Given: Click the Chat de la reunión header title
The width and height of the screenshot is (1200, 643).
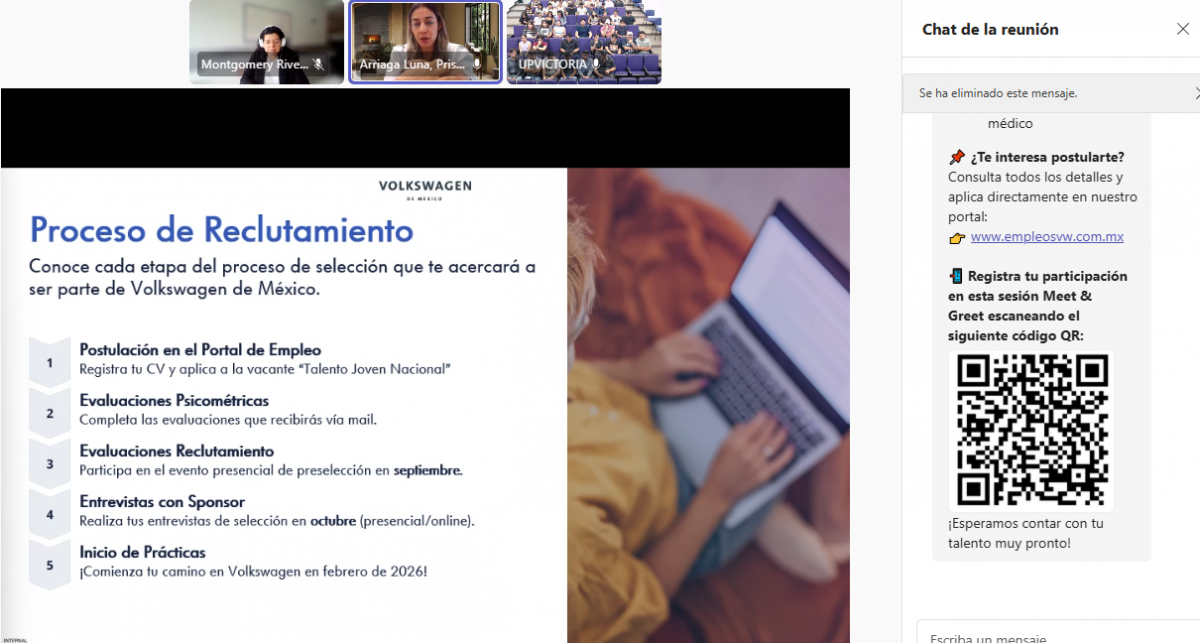Looking at the screenshot, I should point(990,29).
